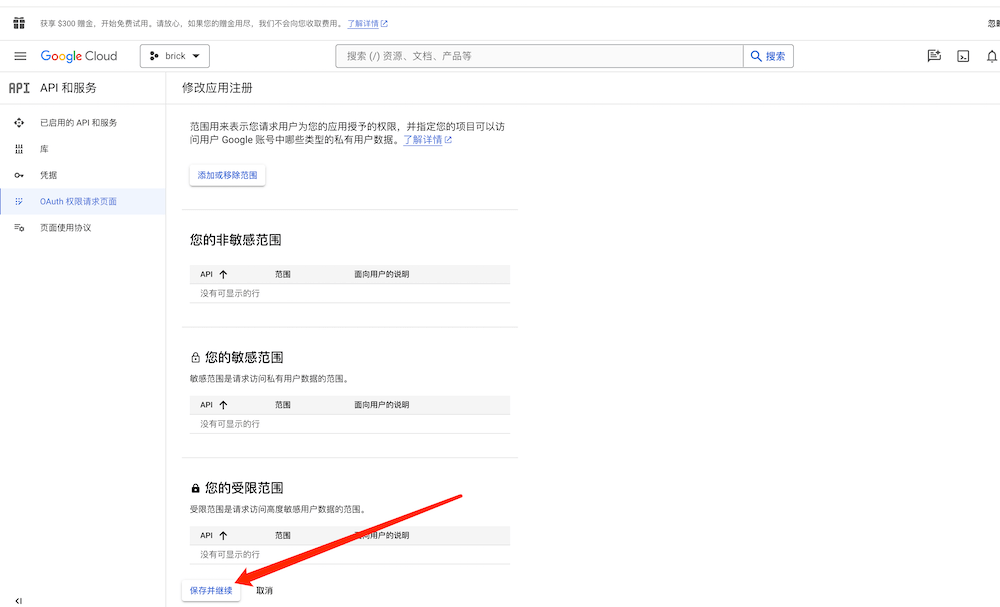Click the Google Cloud logo

click(79, 56)
